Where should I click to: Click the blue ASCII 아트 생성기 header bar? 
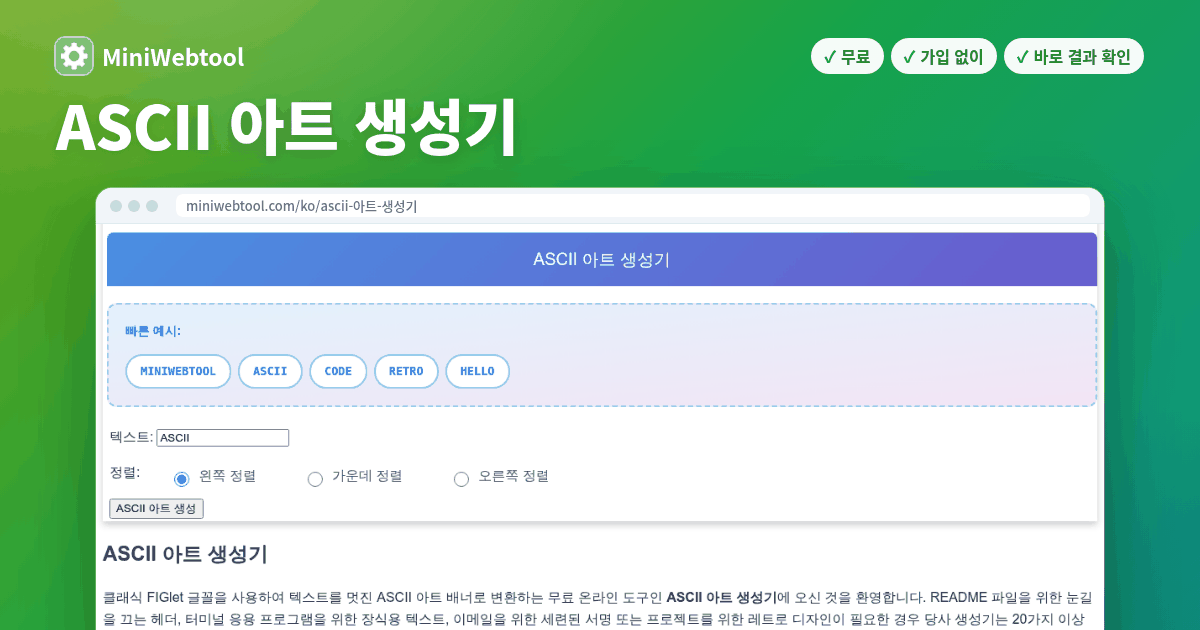pos(602,260)
